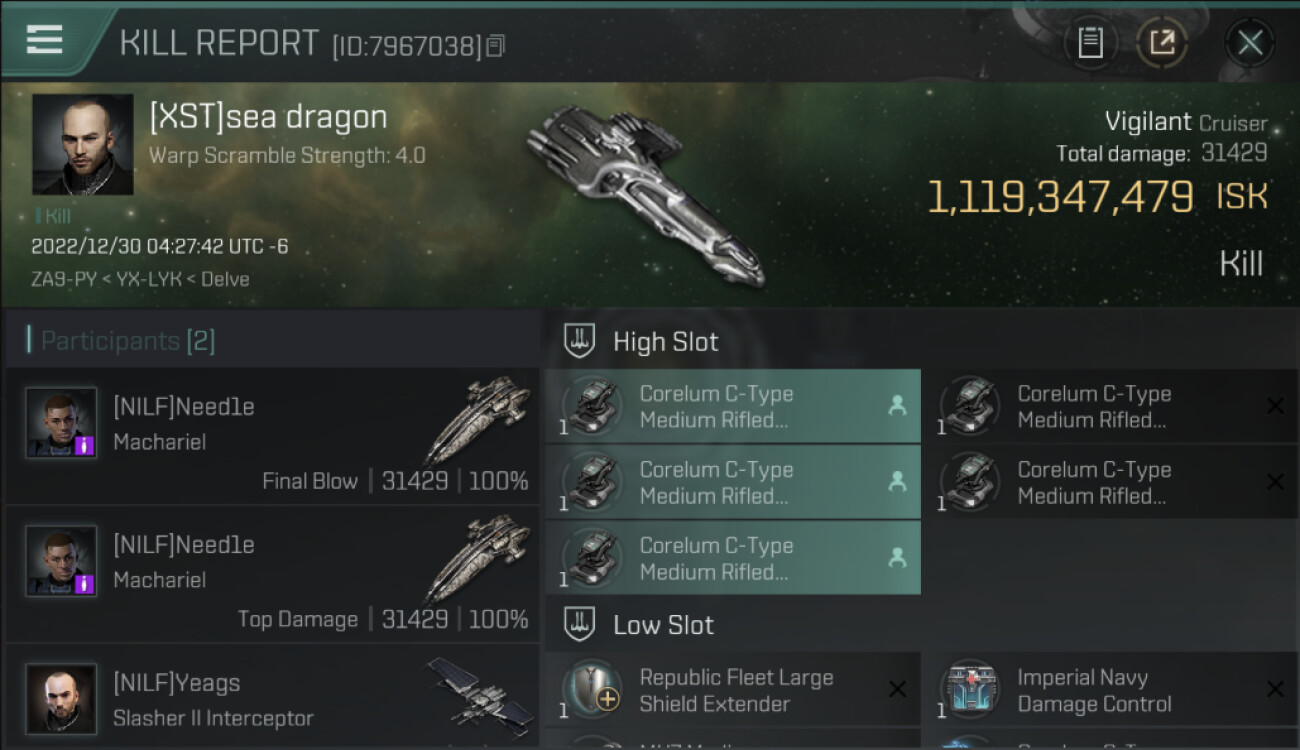Image resolution: width=1300 pixels, height=750 pixels.
Task: View sea dragon's character portrait
Action: pos(82,144)
